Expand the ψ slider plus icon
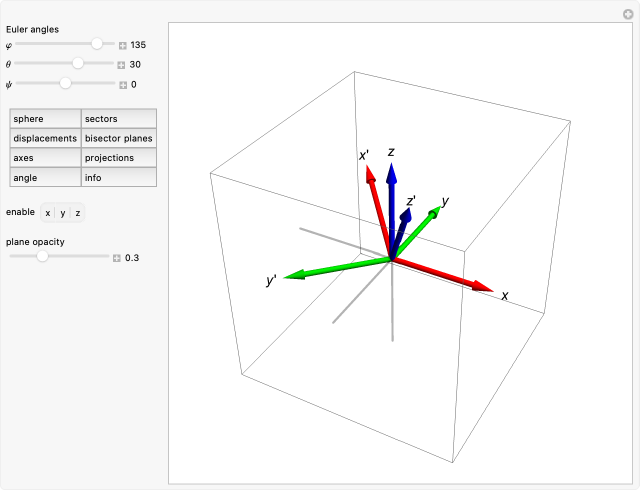640x491 pixels. [x=122, y=85]
